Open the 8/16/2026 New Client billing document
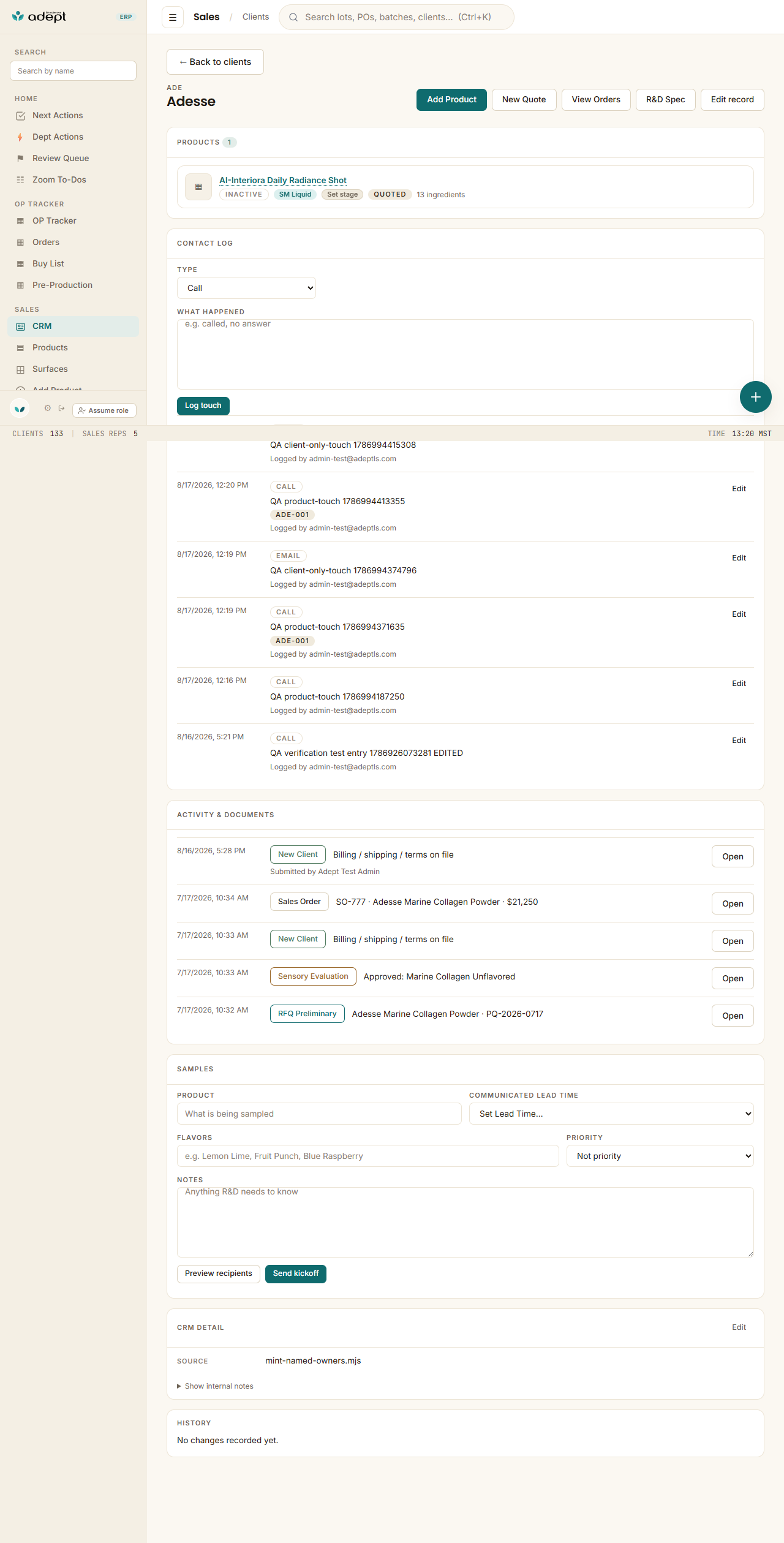 (x=733, y=856)
